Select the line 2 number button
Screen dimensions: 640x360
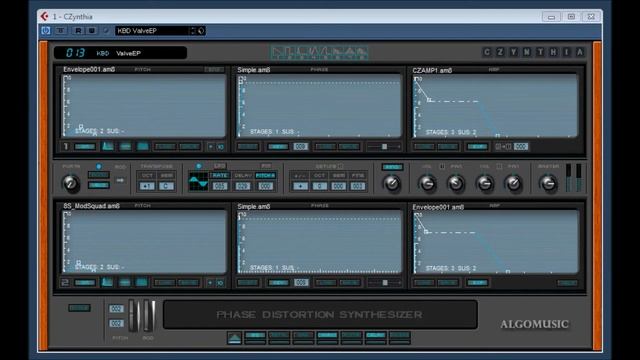pyautogui.click(x=65, y=282)
